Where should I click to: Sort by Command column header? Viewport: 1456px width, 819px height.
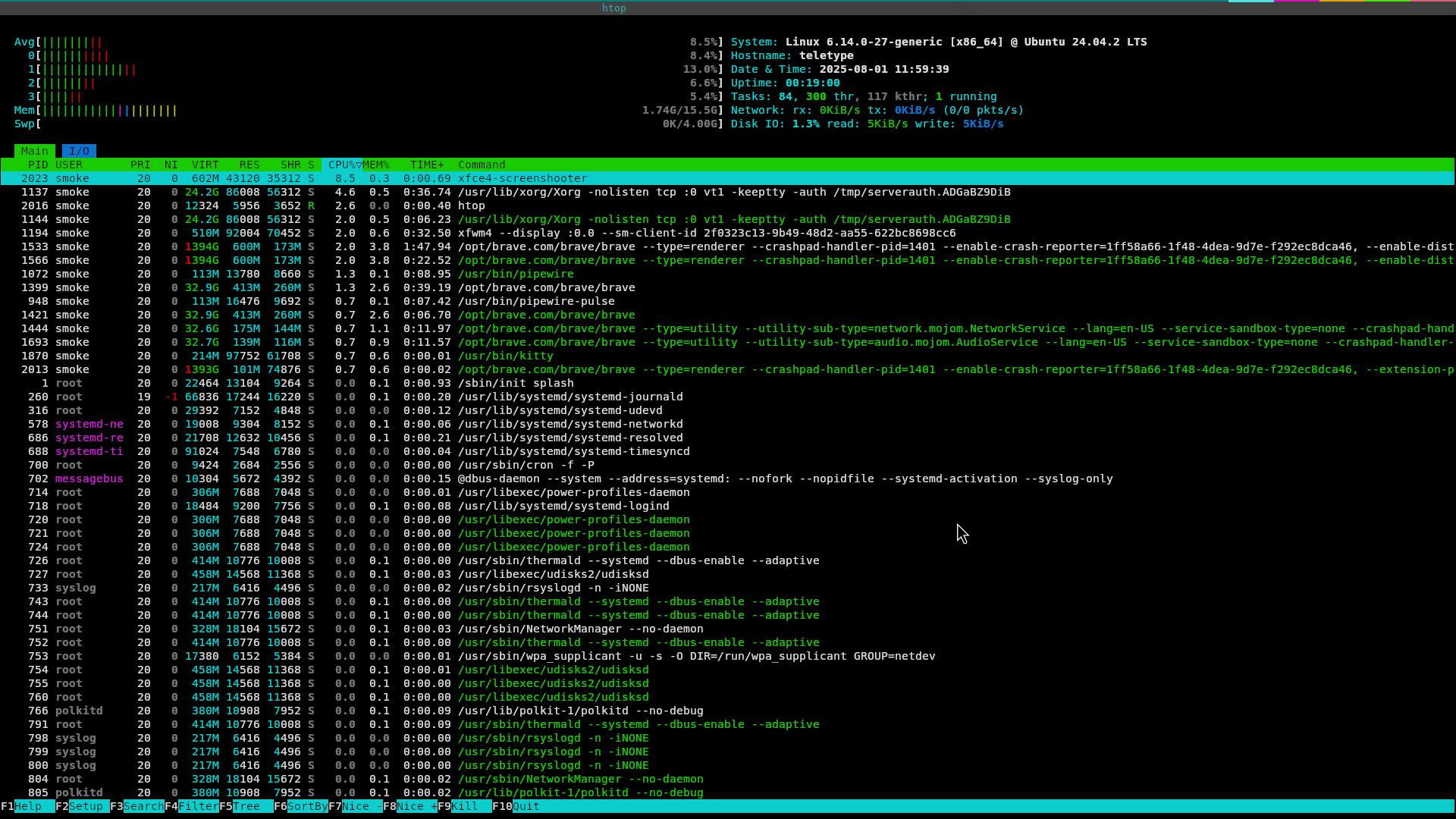(482, 165)
